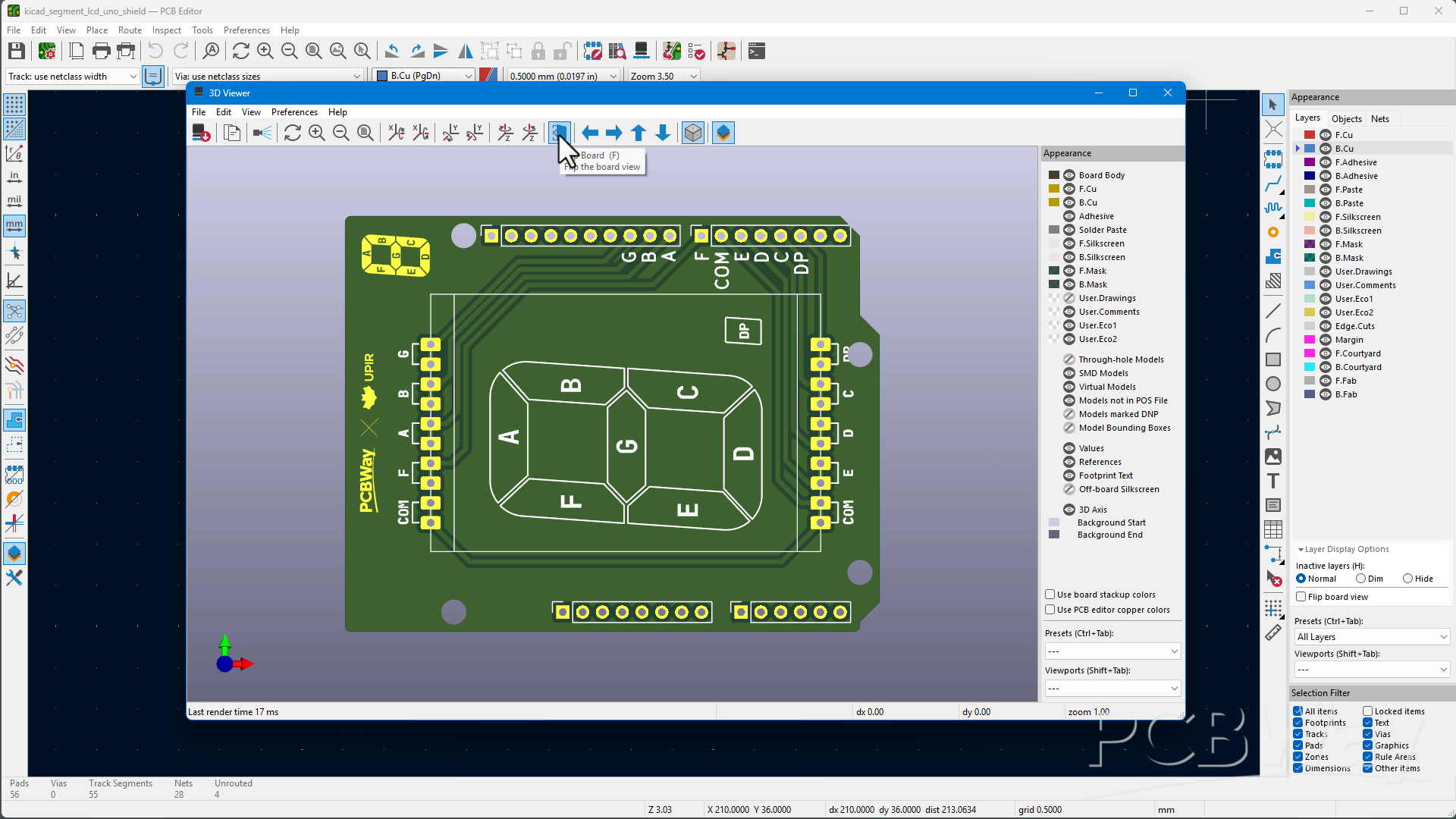Select the Add Text tool
The height and width of the screenshot is (819, 1456).
(1273, 481)
